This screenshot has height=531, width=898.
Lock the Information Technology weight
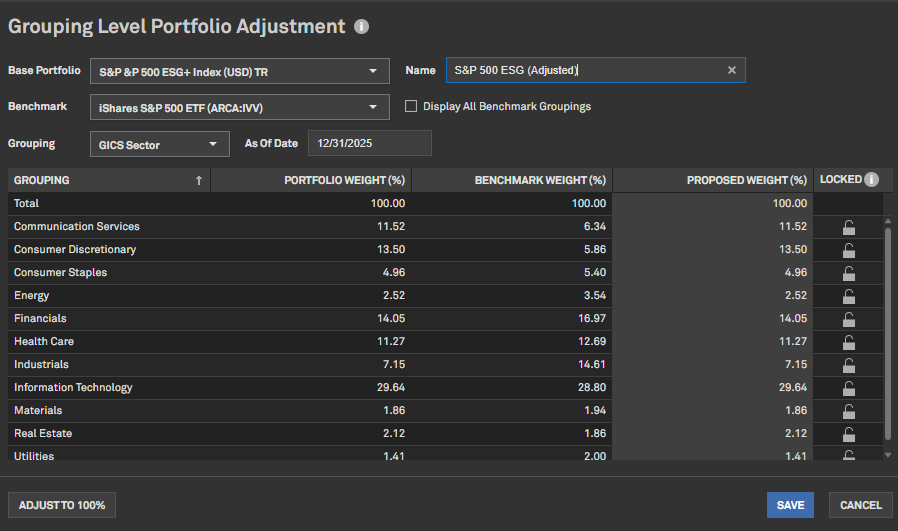pos(849,388)
